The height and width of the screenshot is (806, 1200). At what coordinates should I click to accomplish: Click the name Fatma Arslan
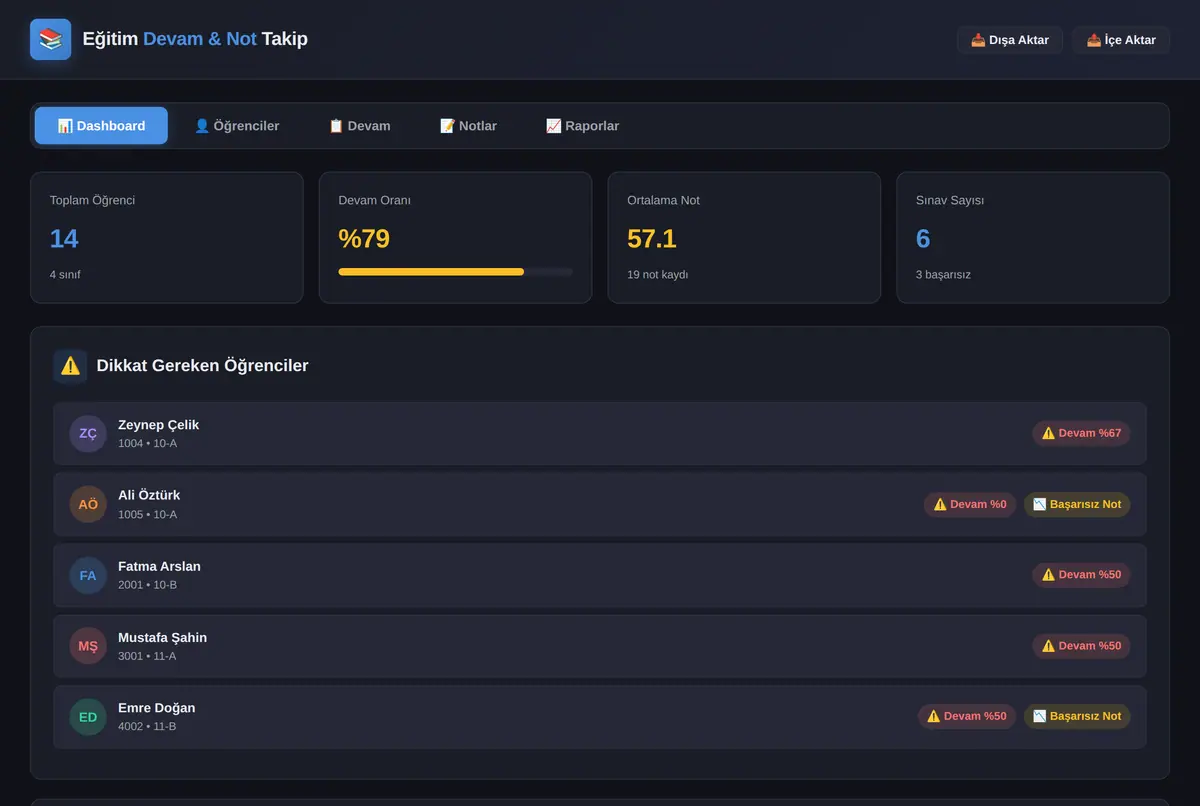(159, 567)
